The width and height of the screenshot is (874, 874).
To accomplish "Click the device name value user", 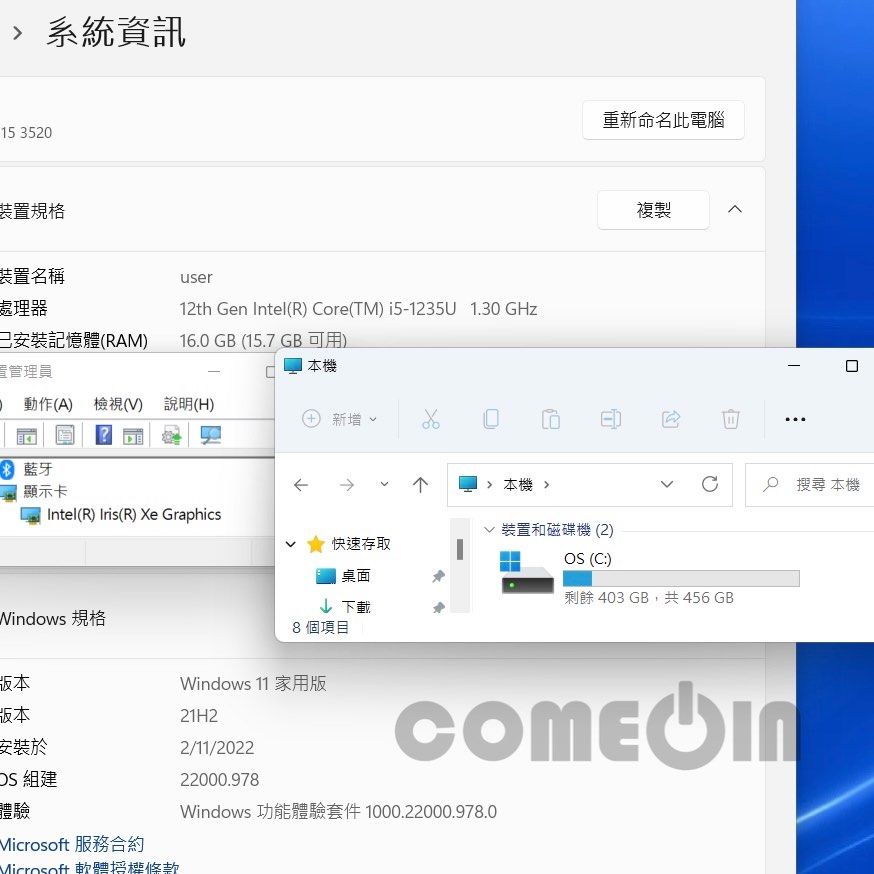I will click(196, 277).
